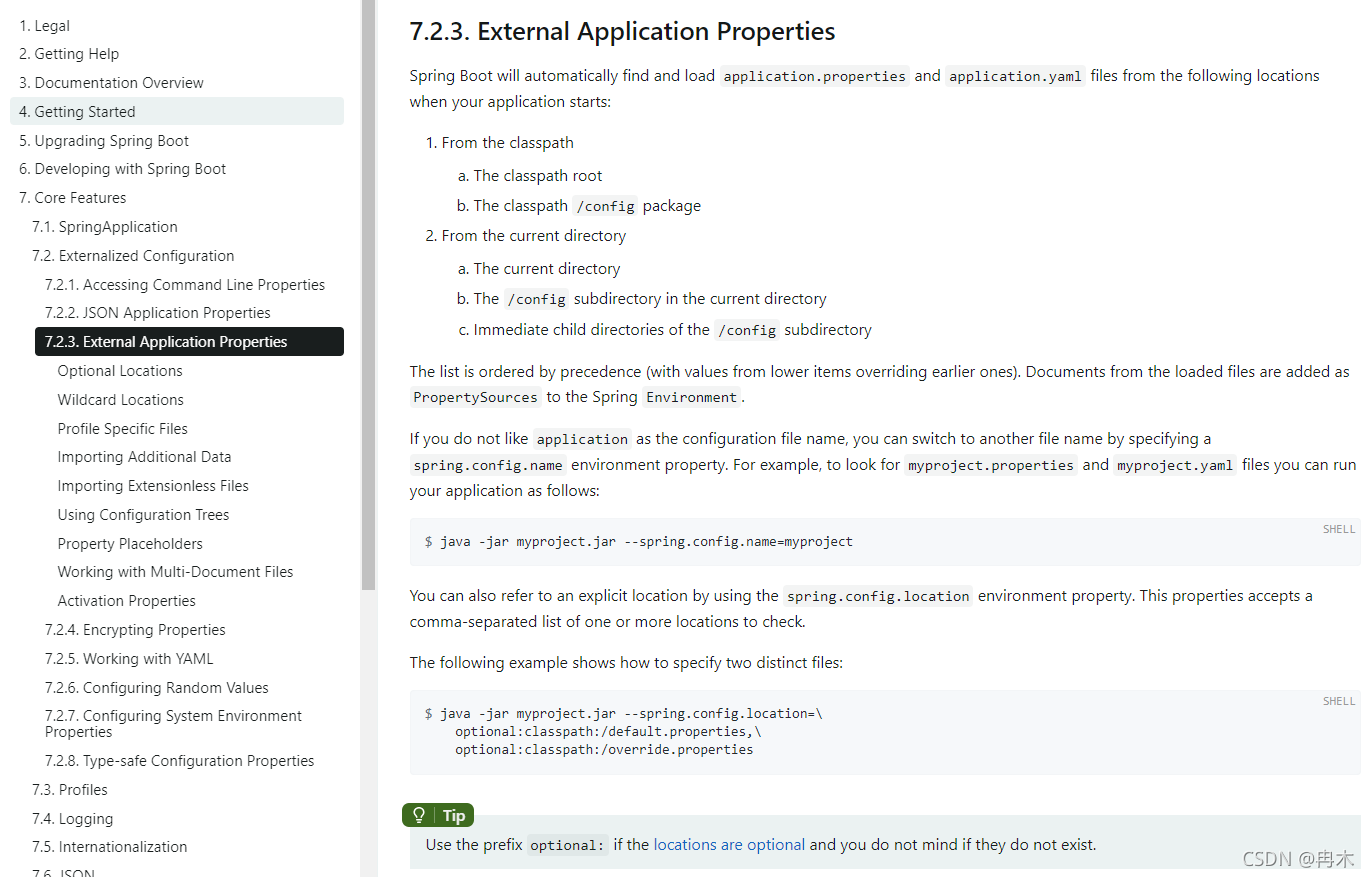Jump to Importing Additional Data subsection
Screen dimensions: 1369x877
[144, 457]
